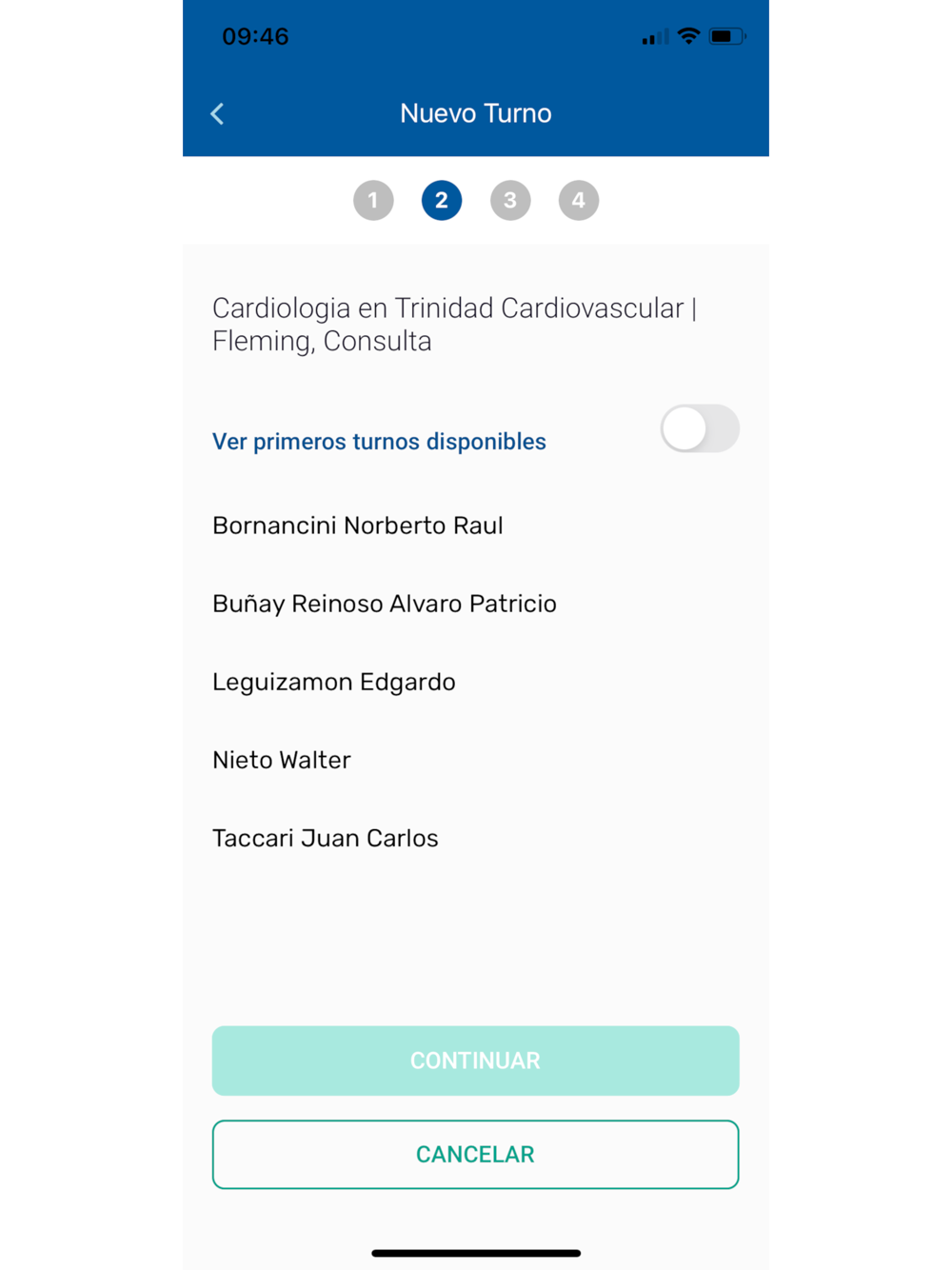Go to step 1 indicator
This screenshot has width=952, height=1270.
[373, 201]
